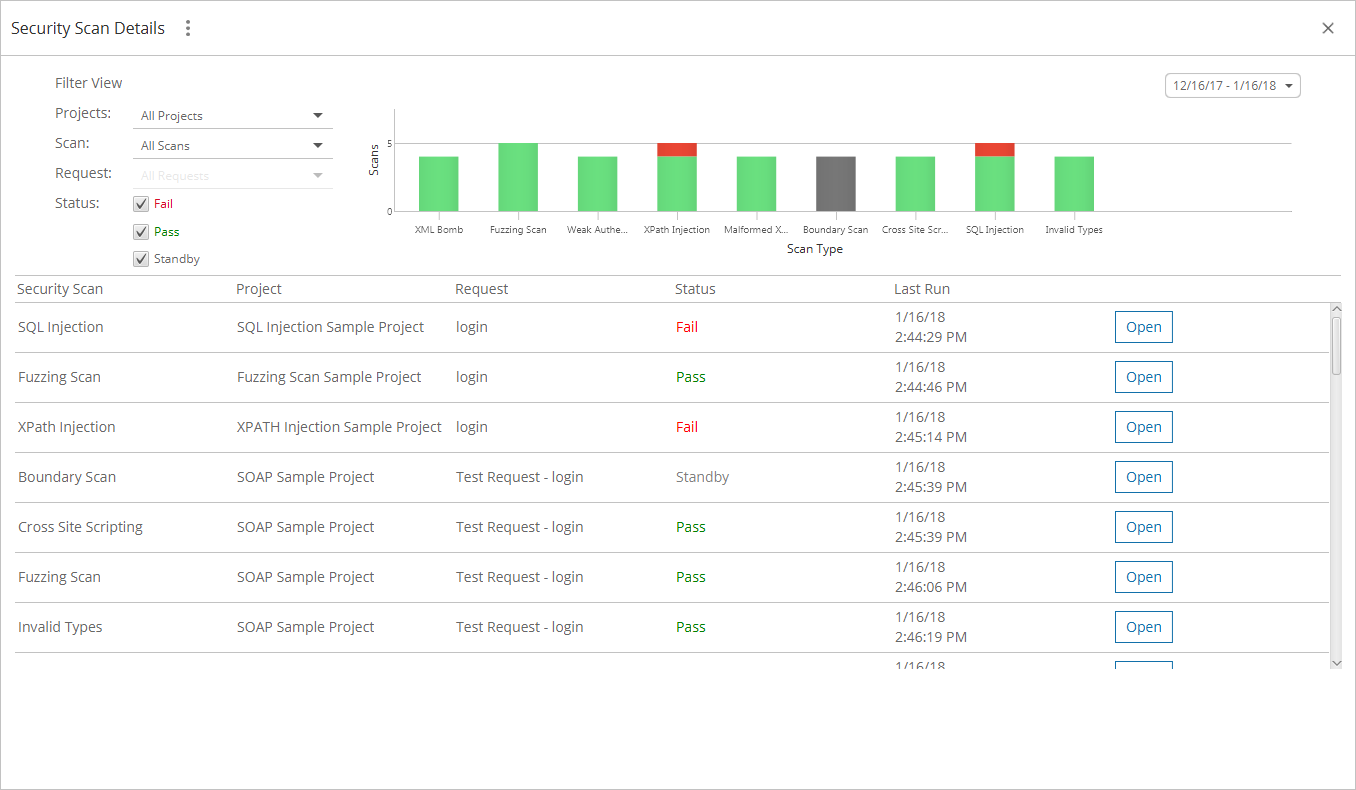The image size is (1356, 790).
Task: Select the gray Boundary Scan chart bar
Action: [x=835, y=182]
